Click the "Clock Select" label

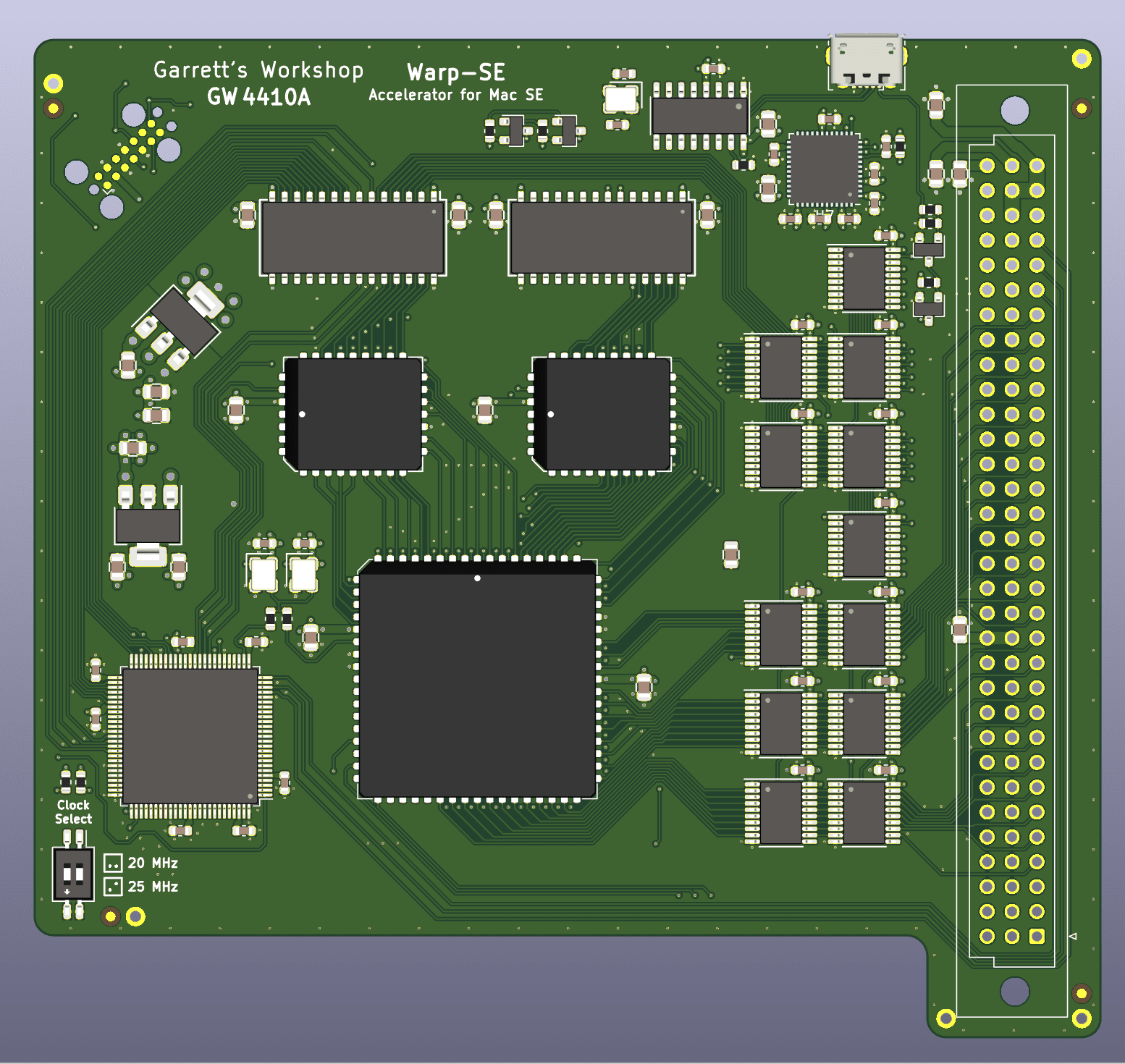click(x=74, y=812)
